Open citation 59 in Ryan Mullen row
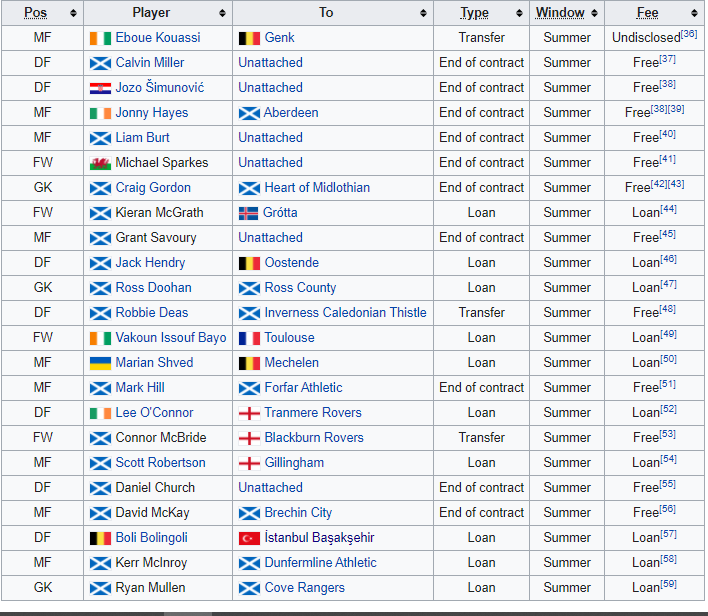Viewport: 708px width, 616px height. pyautogui.click(x=668, y=584)
